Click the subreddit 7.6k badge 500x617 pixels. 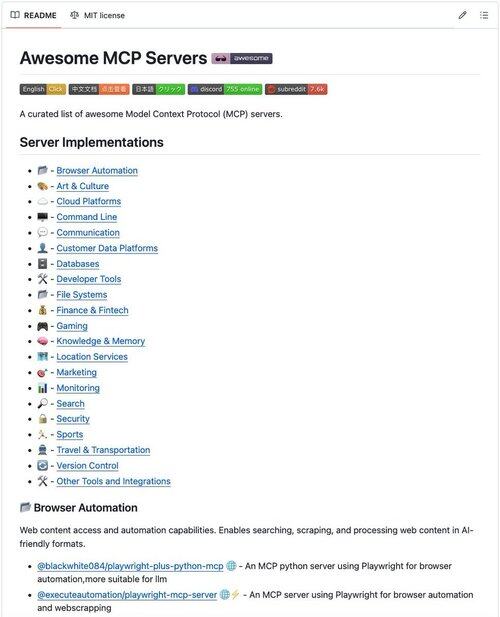click(296, 89)
